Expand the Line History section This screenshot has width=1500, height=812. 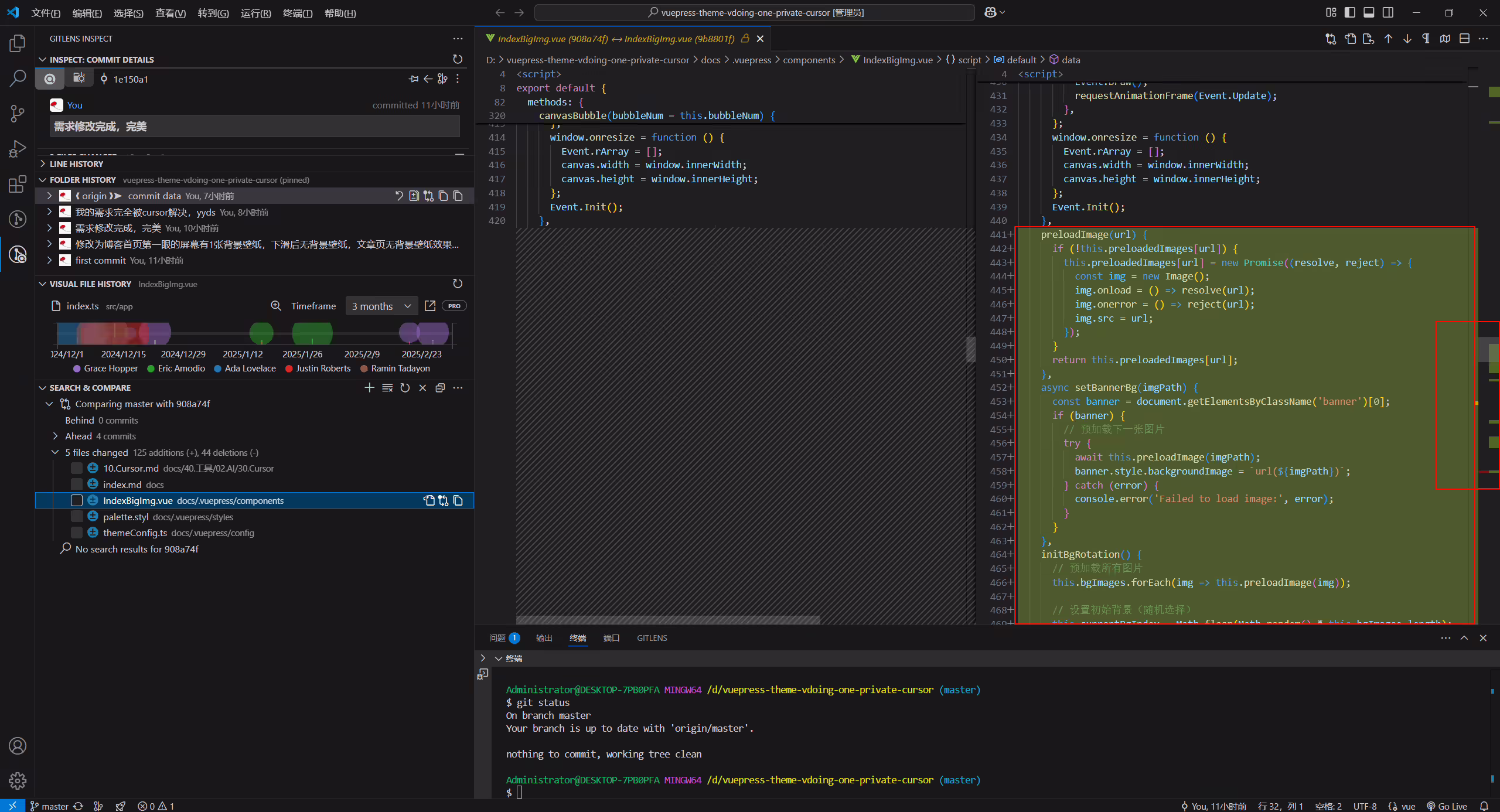[76, 164]
